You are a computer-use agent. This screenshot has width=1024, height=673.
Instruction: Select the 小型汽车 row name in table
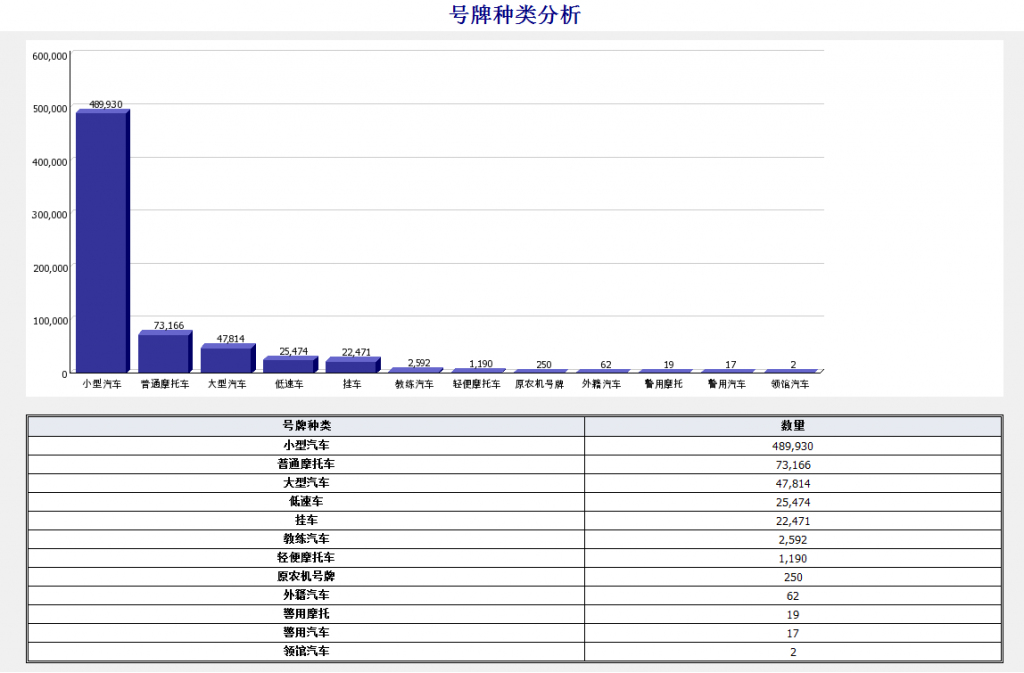coord(306,445)
